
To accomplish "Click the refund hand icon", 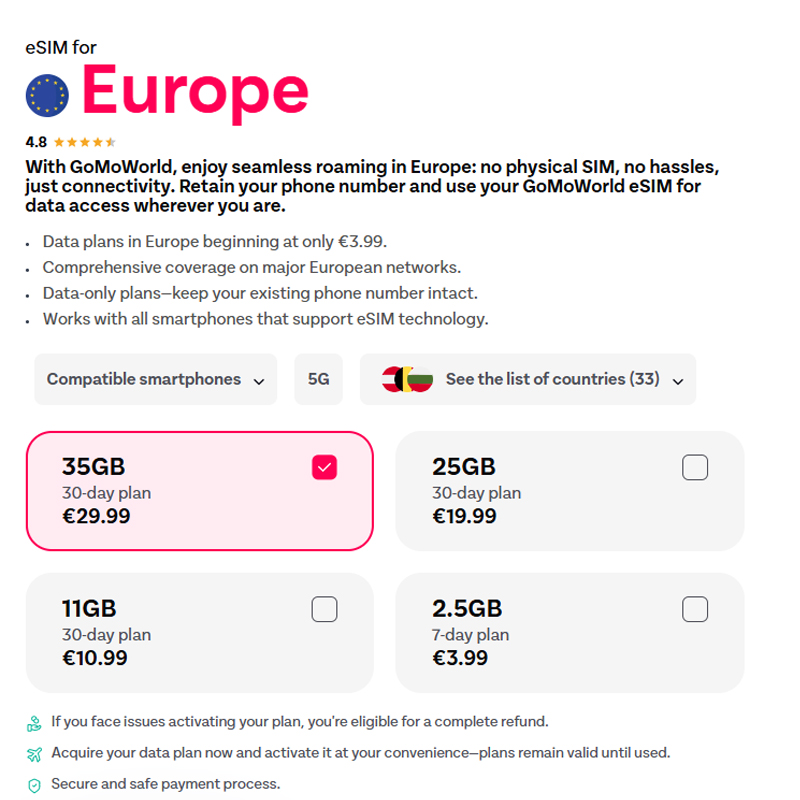I will tap(35, 722).
